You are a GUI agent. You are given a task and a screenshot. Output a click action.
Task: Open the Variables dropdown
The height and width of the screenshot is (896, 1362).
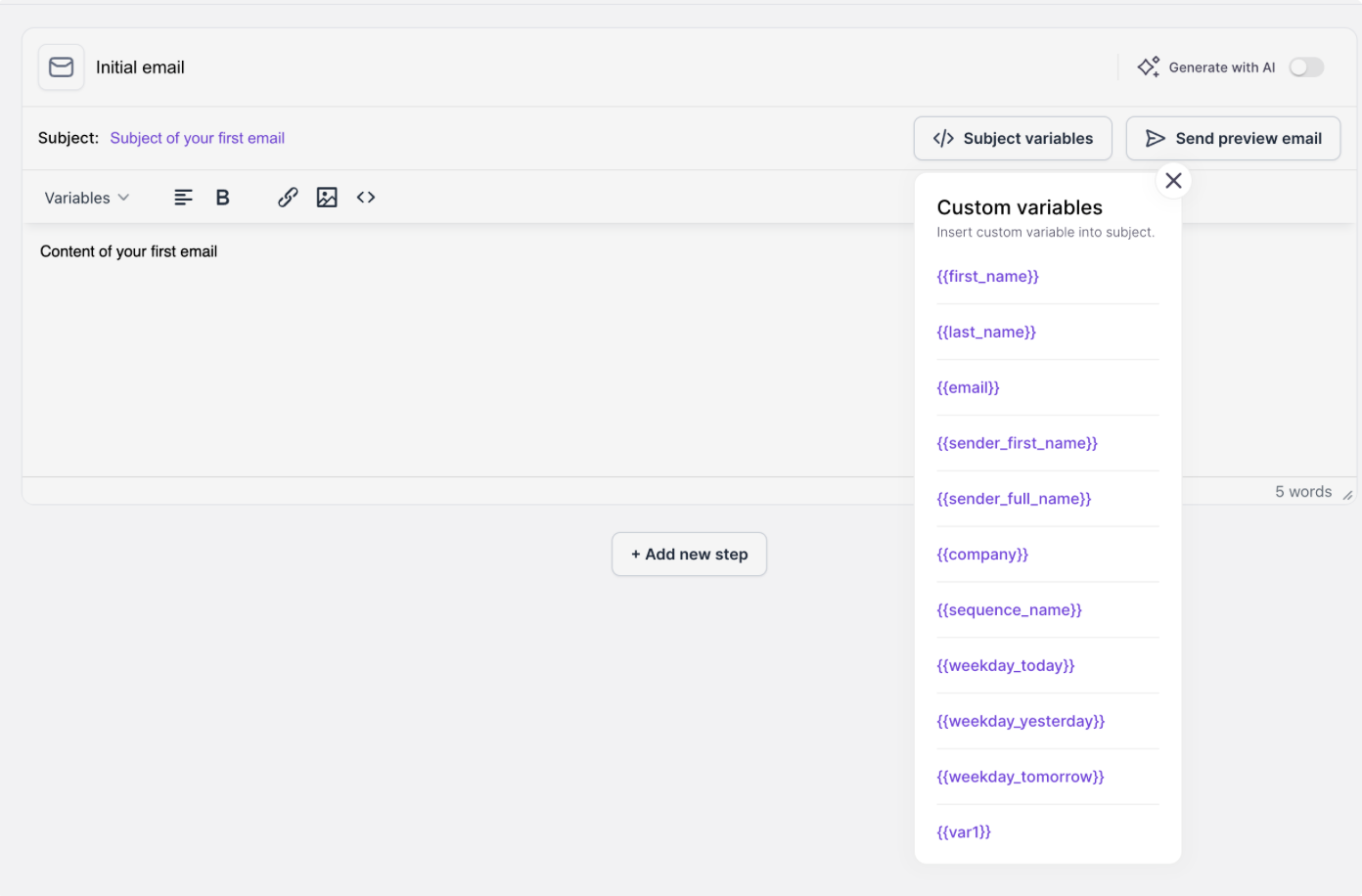86,197
